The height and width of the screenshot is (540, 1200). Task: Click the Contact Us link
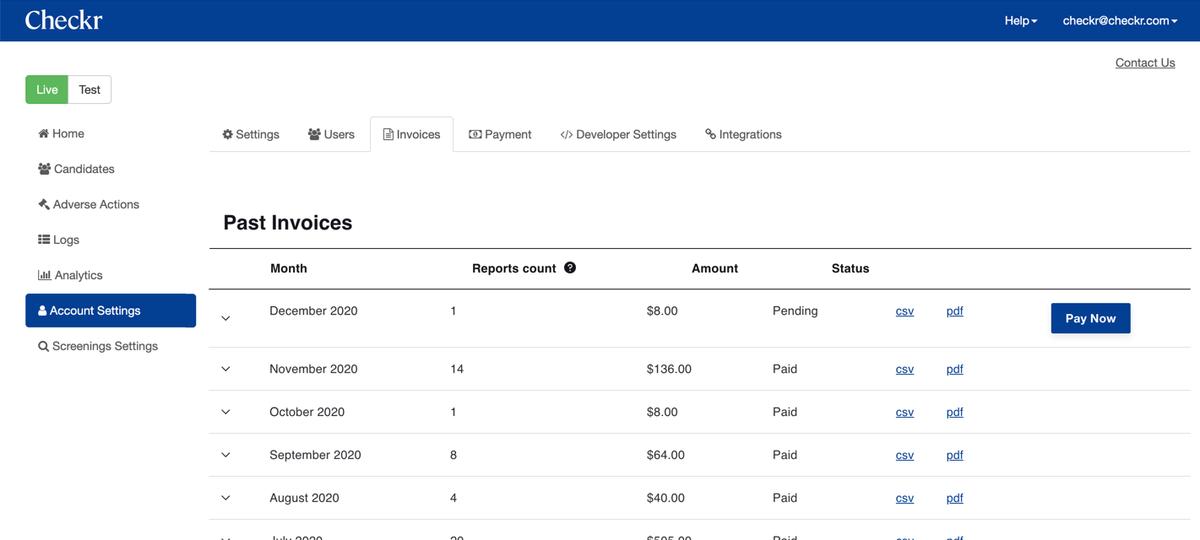1145,63
